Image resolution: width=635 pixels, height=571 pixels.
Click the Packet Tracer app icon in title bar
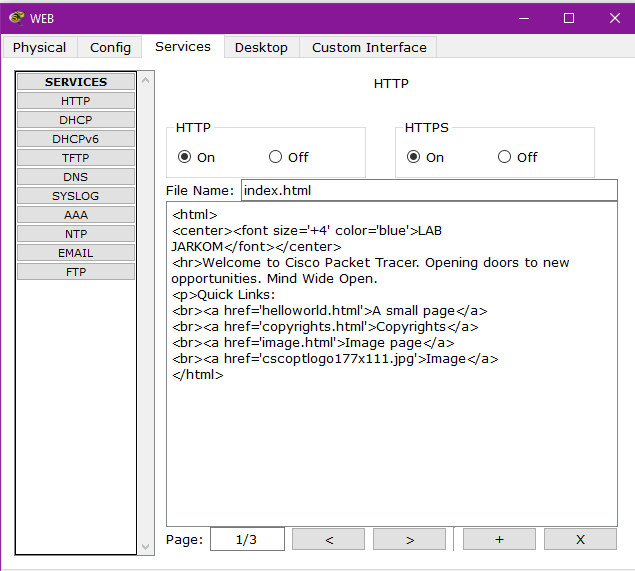click(x=17, y=18)
